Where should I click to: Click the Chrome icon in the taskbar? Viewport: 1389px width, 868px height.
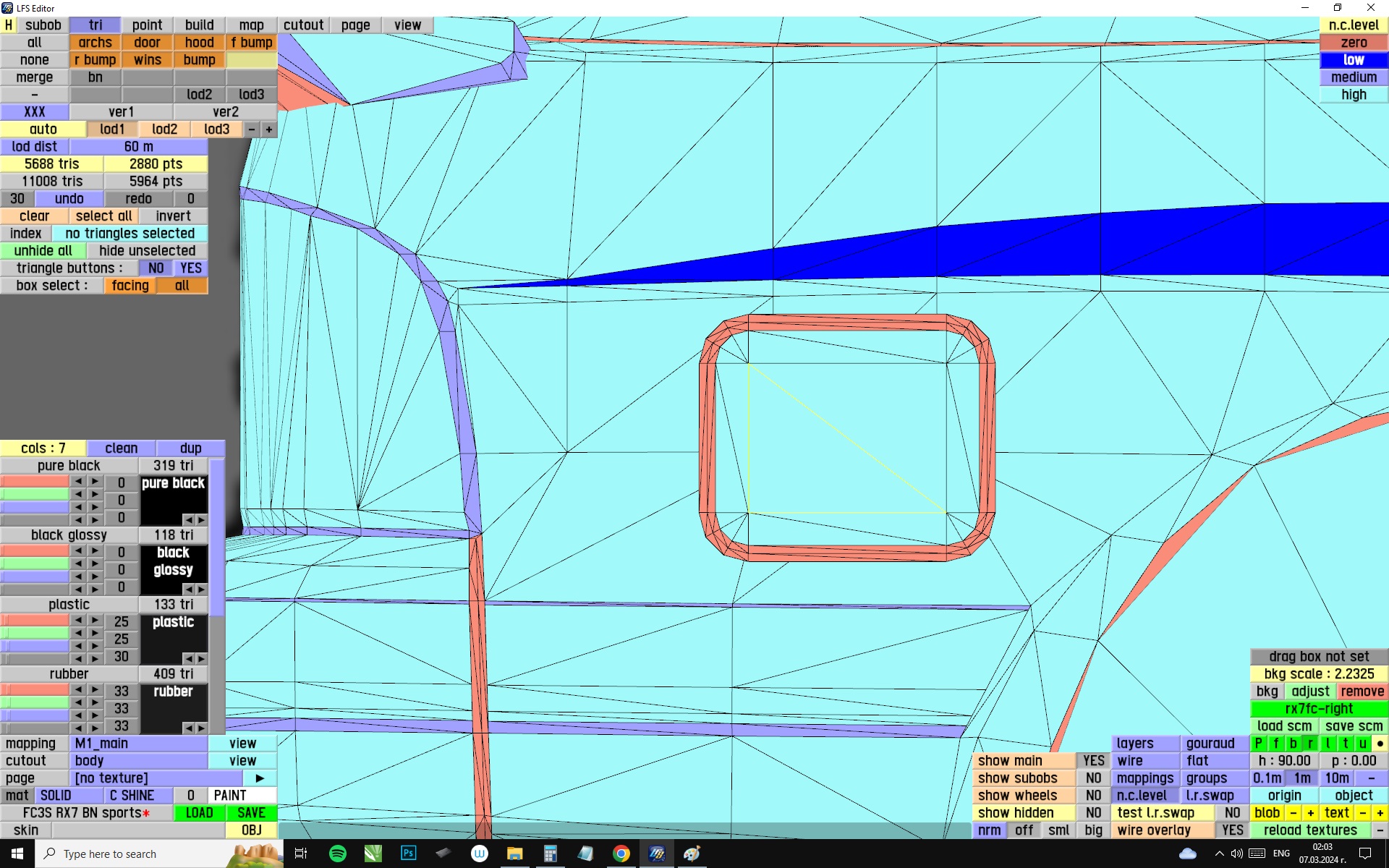coord(621,854)
